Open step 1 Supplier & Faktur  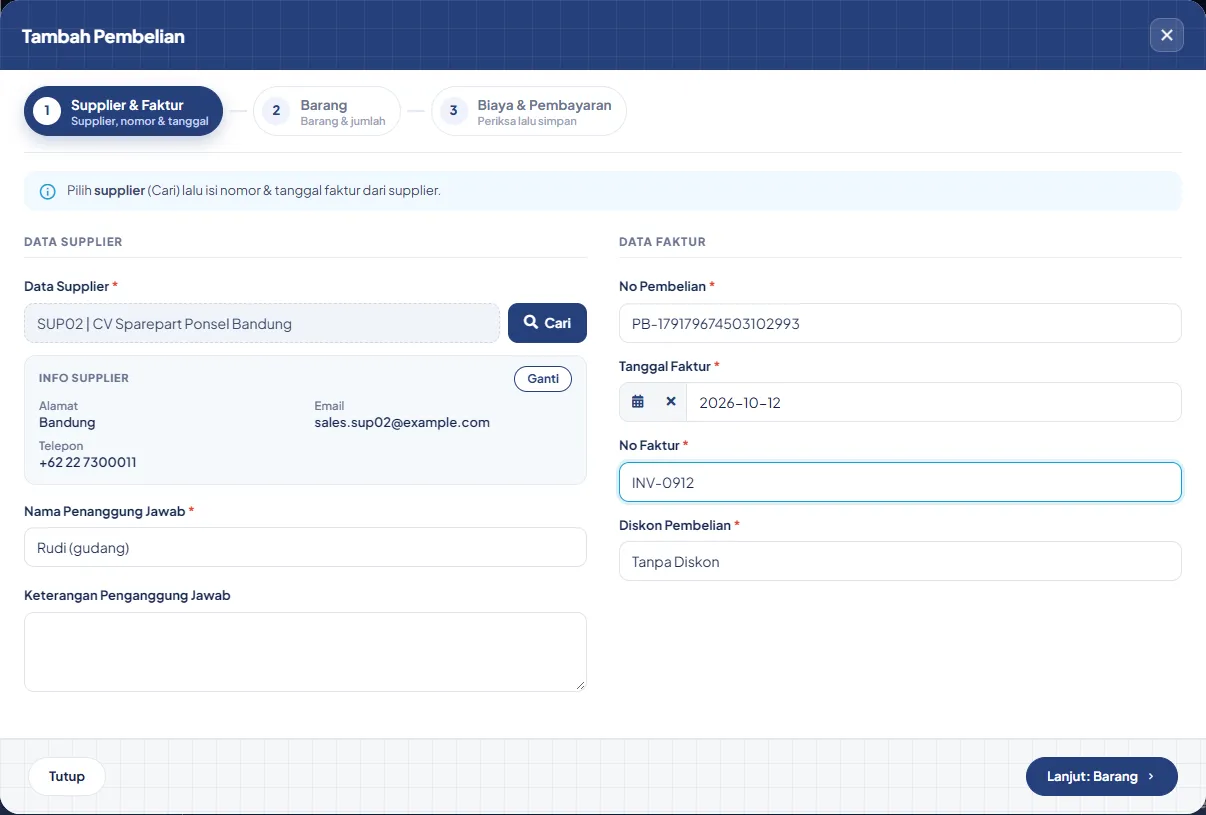coord(123,111)
